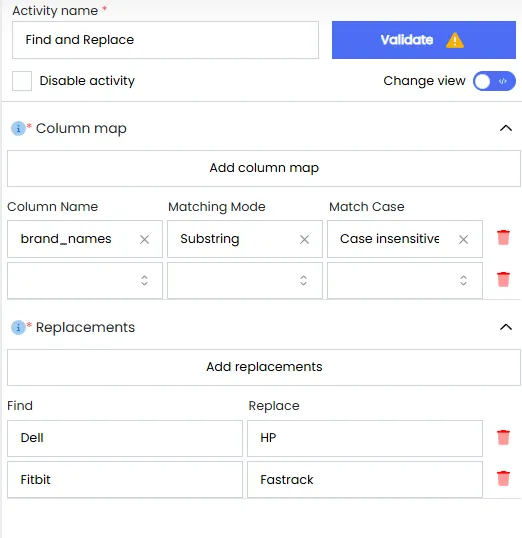This screenshot has height=538, width=522.
Task: Collapse the Column map section
Action: 506,128
